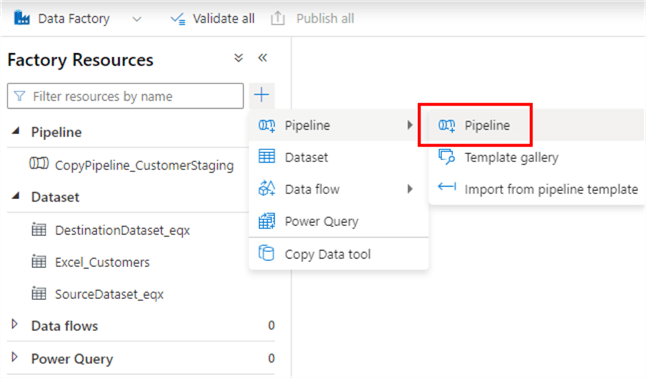This screenshot has width=646, height=378.
Task: Click the Dataset grid icon in menu
Action: pyautogui.click(x=267, y=156)
